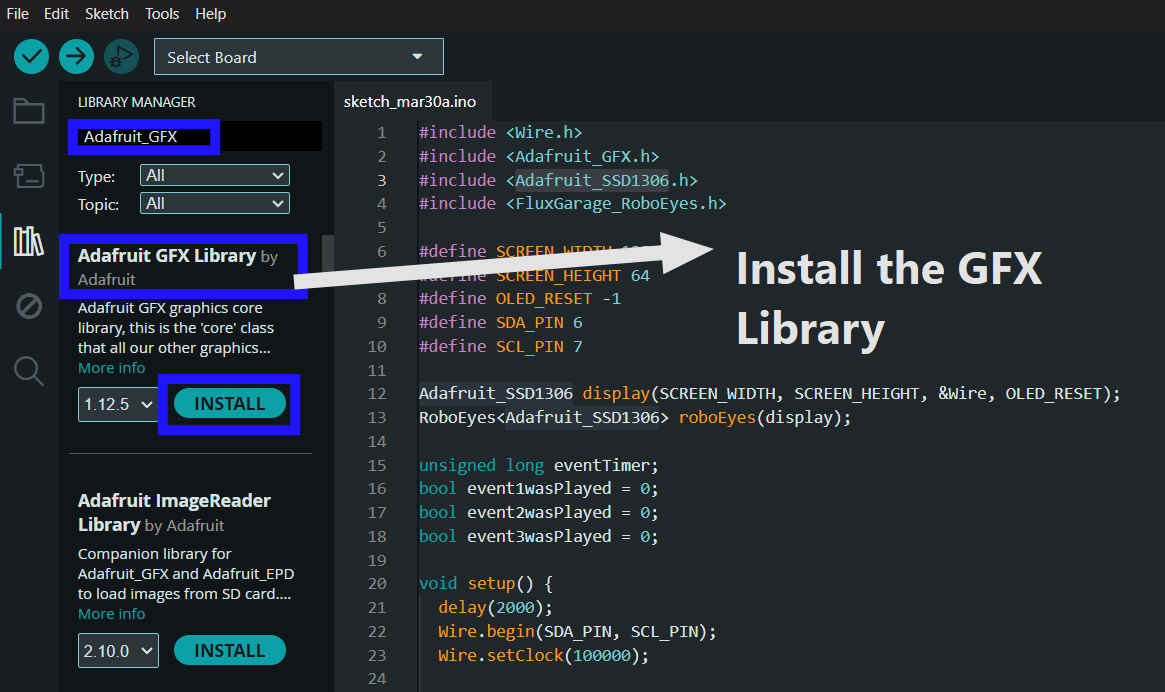Install the Adafruit ImageReader Library
This screenshot has width=1165, height=692.
coord(230,650)
